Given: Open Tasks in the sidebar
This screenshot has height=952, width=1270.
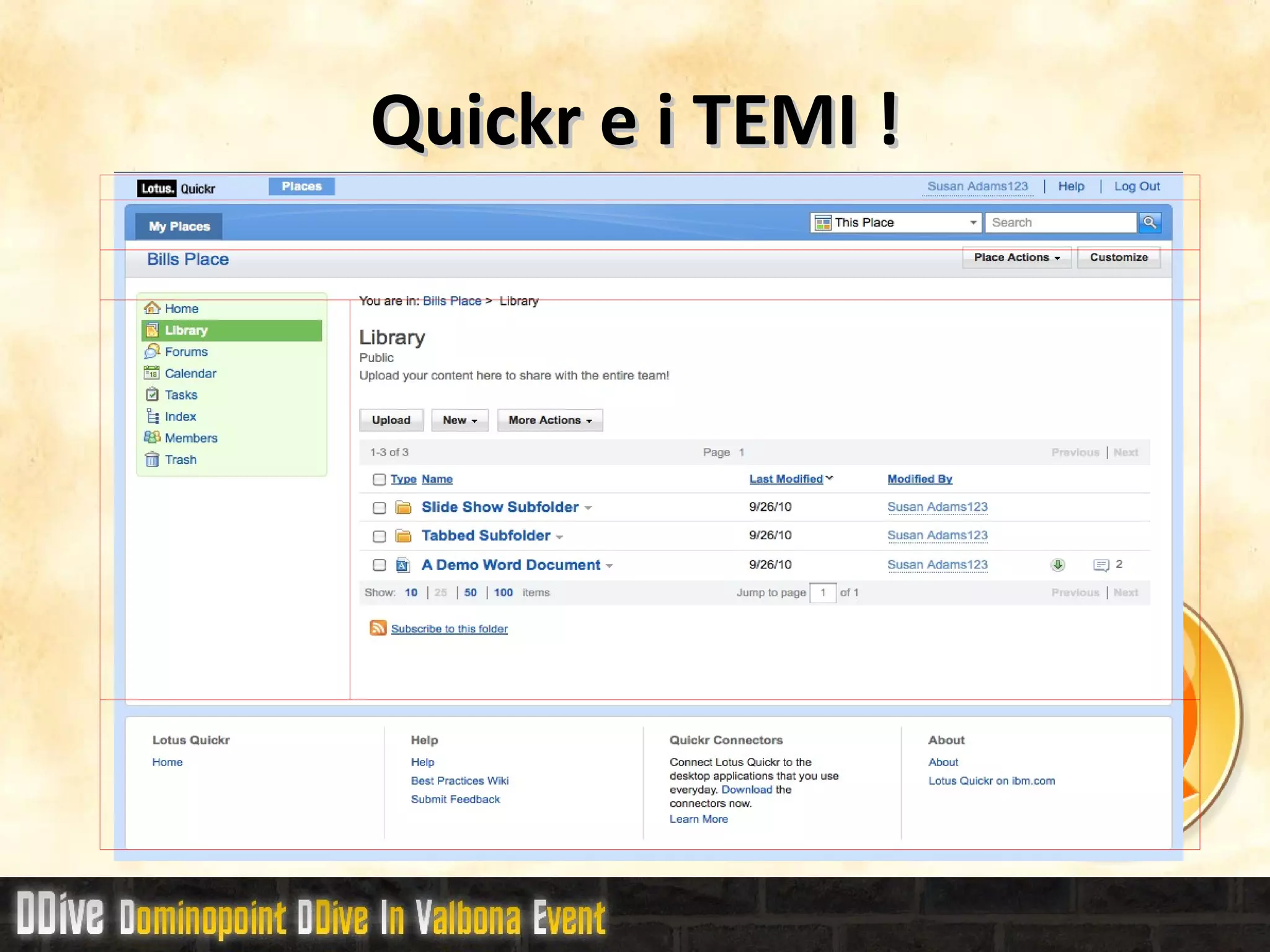Looking at the screenshot, I should click(x=181, y=395).
